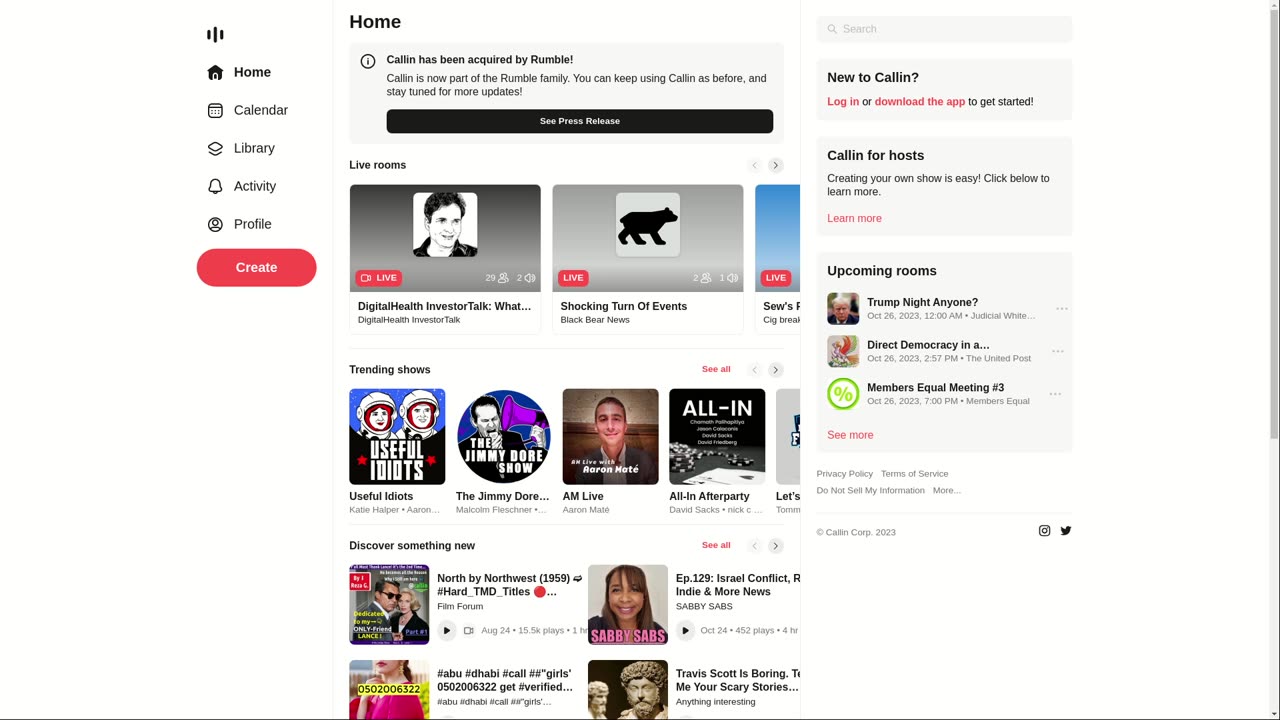Open Privacy Policy link
The width and height of the screenshot is (1280, 720).
(844, 474)
